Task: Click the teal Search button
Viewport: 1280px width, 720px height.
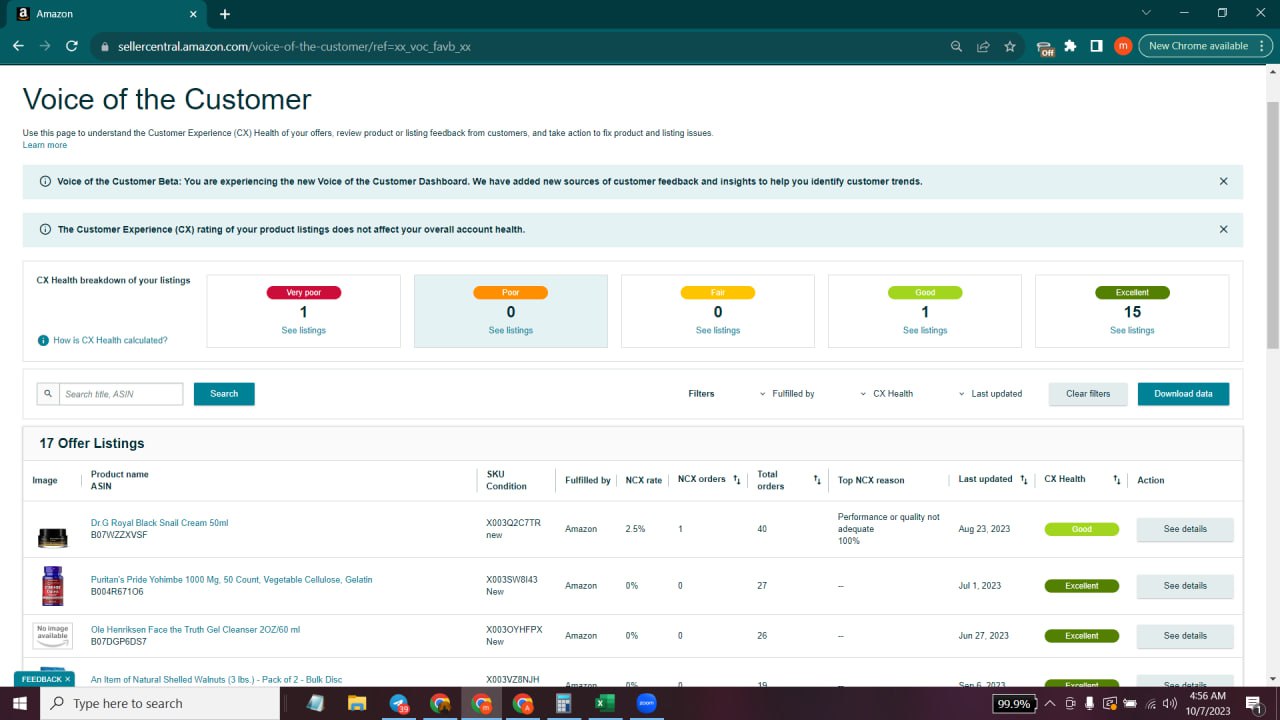Action: 224,394
